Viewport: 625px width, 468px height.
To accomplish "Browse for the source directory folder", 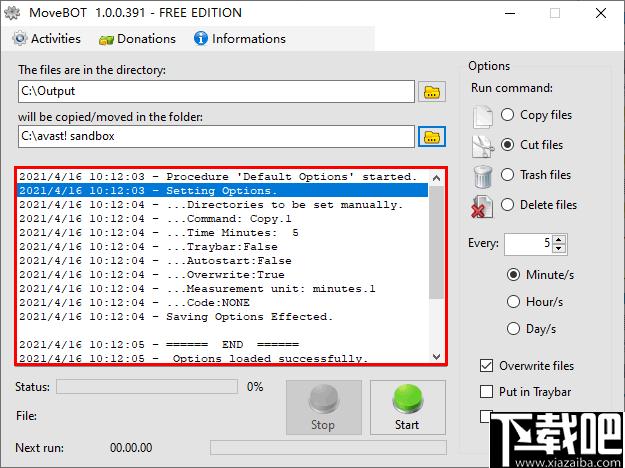I will coord(432,92).
